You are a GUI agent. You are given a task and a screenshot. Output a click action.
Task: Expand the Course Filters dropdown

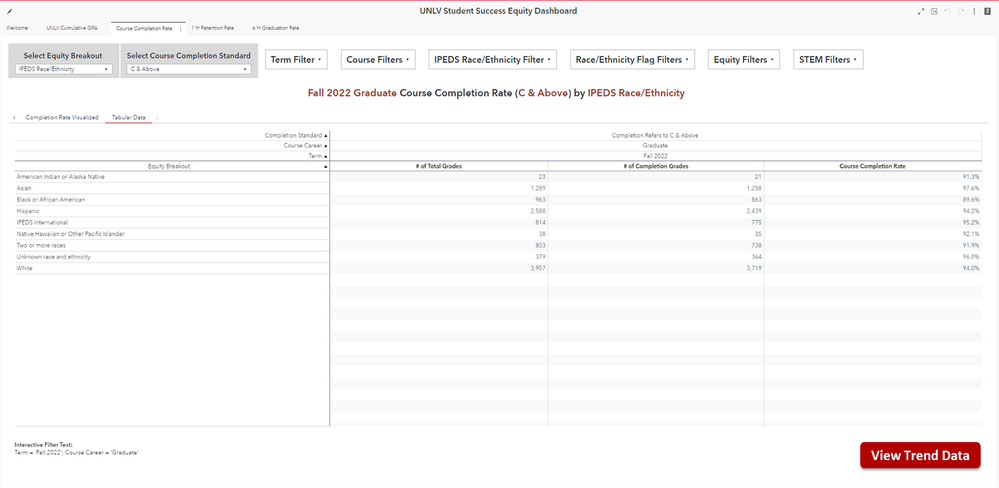[378, 59]
